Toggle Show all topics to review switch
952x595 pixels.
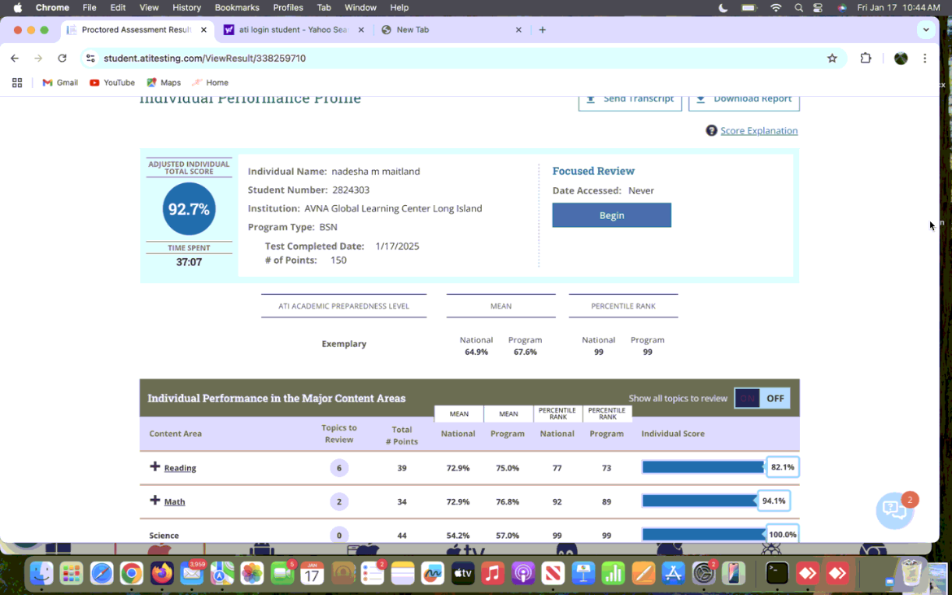[762, 398]
